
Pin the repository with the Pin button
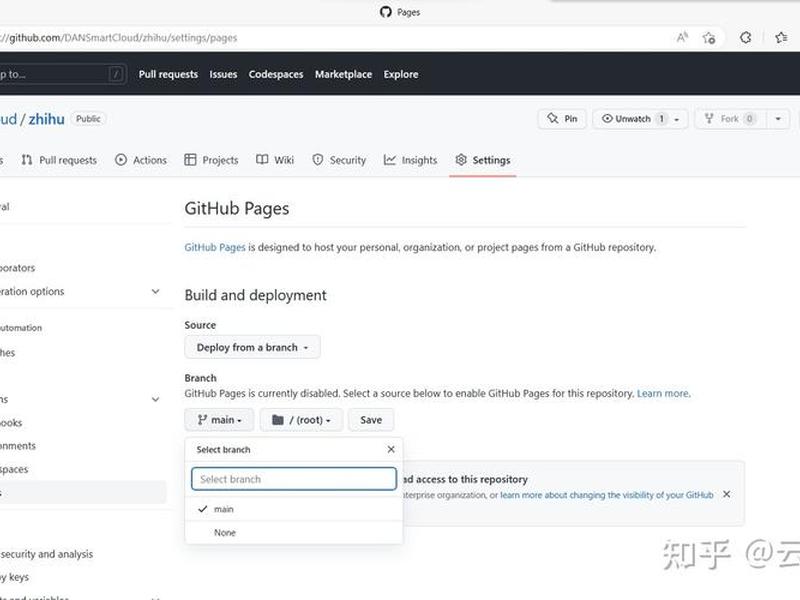click(x=562, y=119)
